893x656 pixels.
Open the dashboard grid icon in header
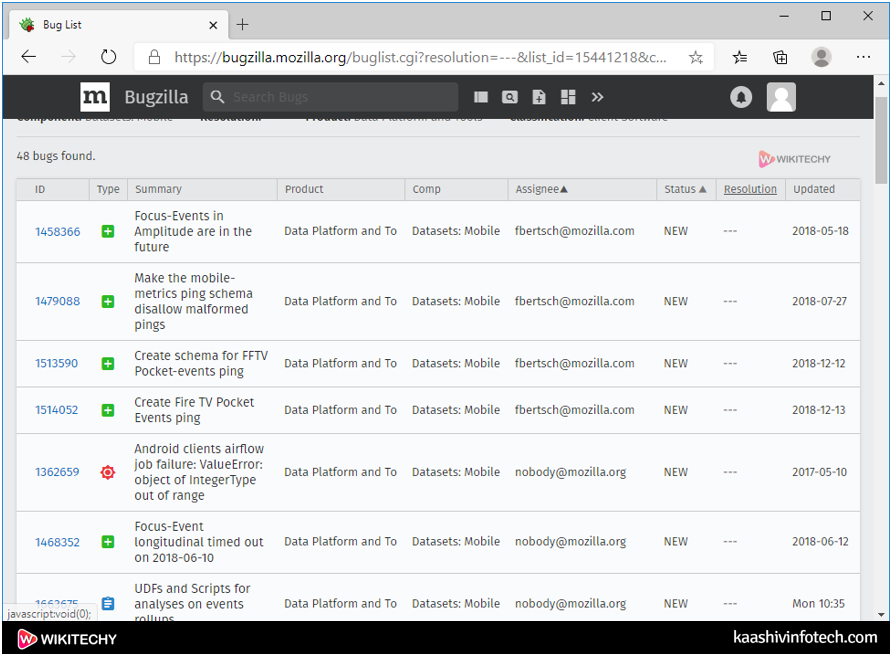tap(568, 97)
